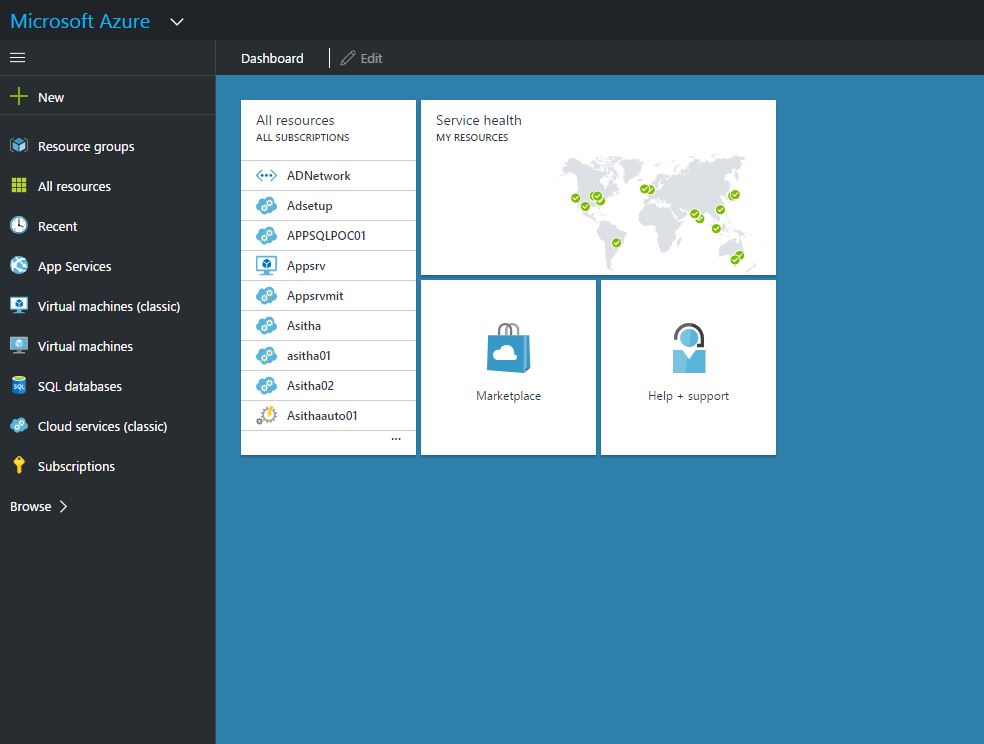Open Recent in left menu
This screenshot has width=984, height=744.
tap(57, 226)
